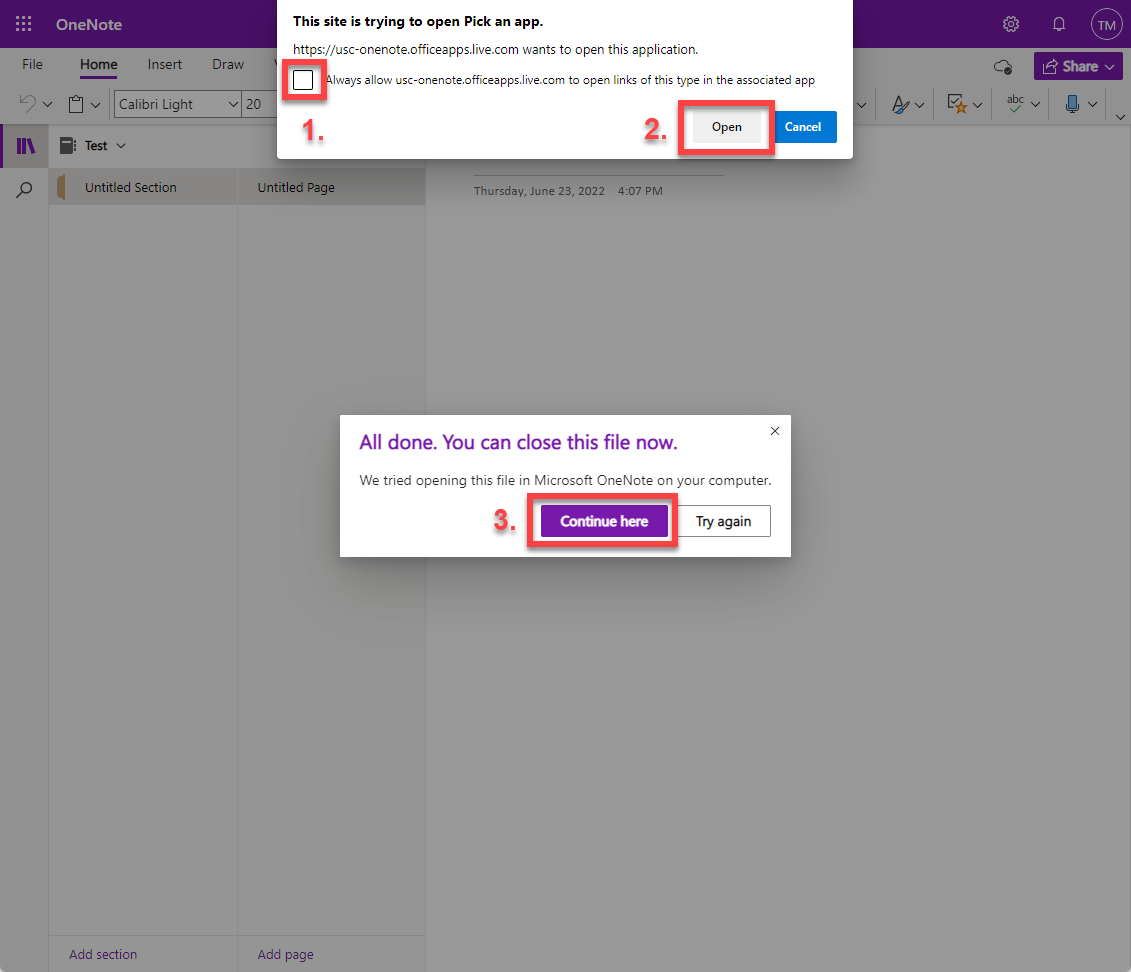Click the Continue here button
Screen dimensions: 1131x972
coord(604,521)
